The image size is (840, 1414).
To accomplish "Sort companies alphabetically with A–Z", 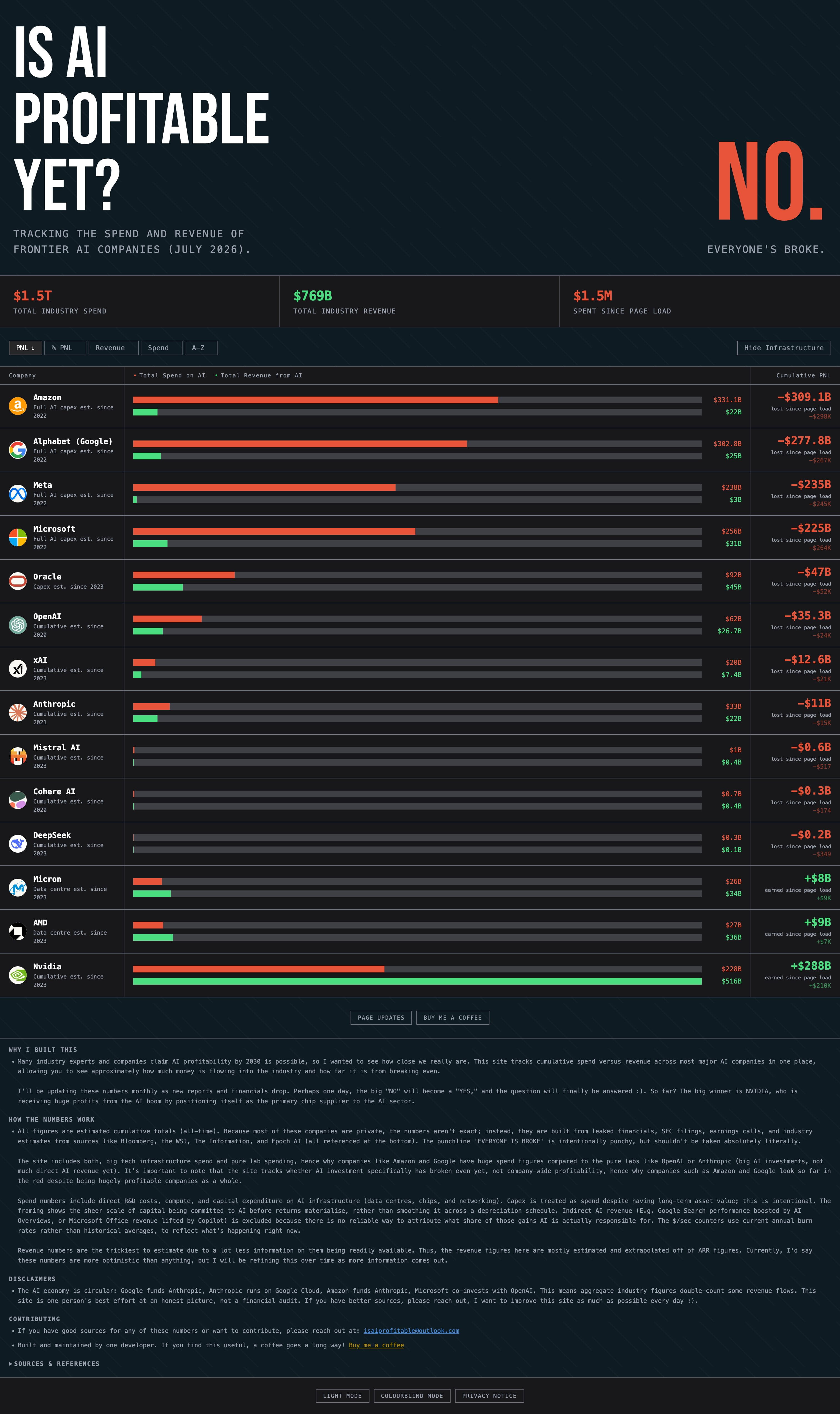I will [x=201, y=348].
